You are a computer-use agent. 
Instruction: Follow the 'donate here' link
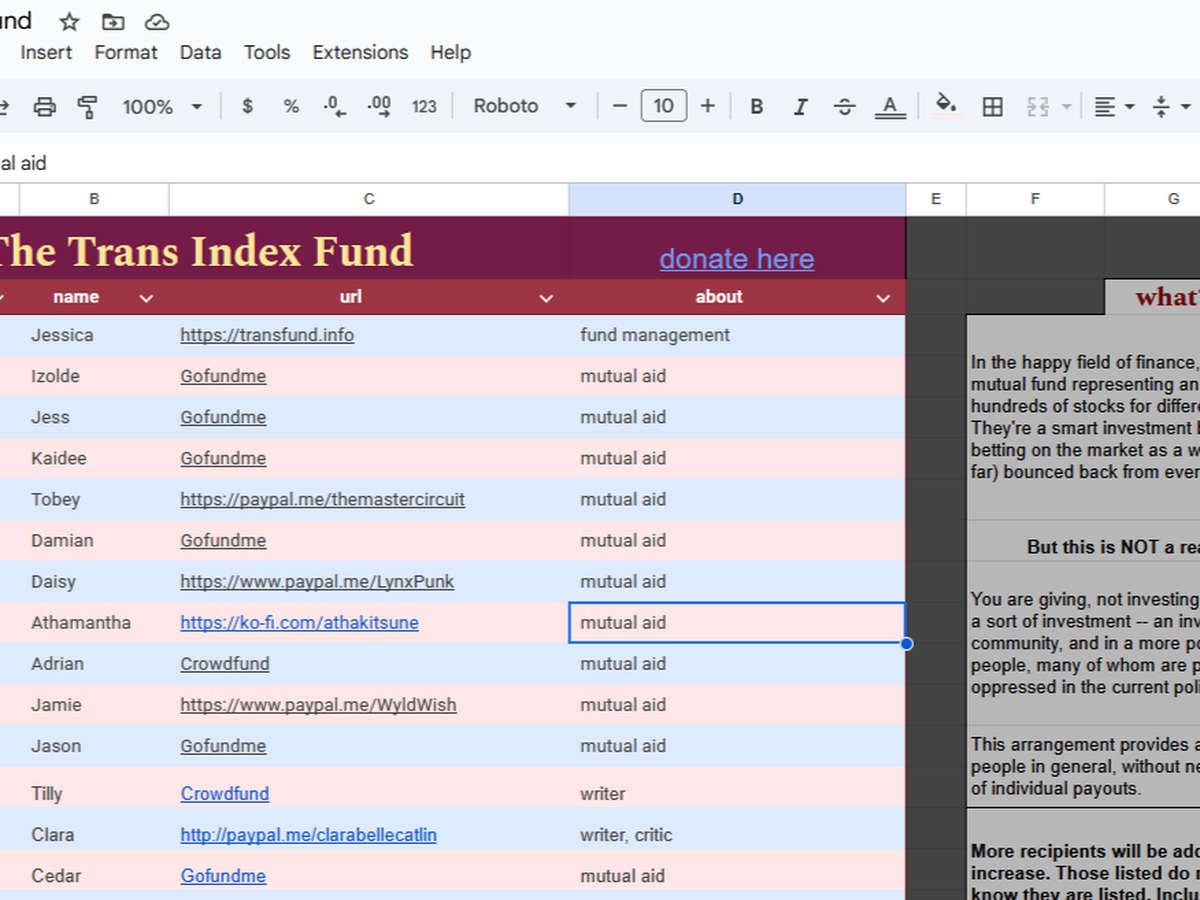pos(736,258)
